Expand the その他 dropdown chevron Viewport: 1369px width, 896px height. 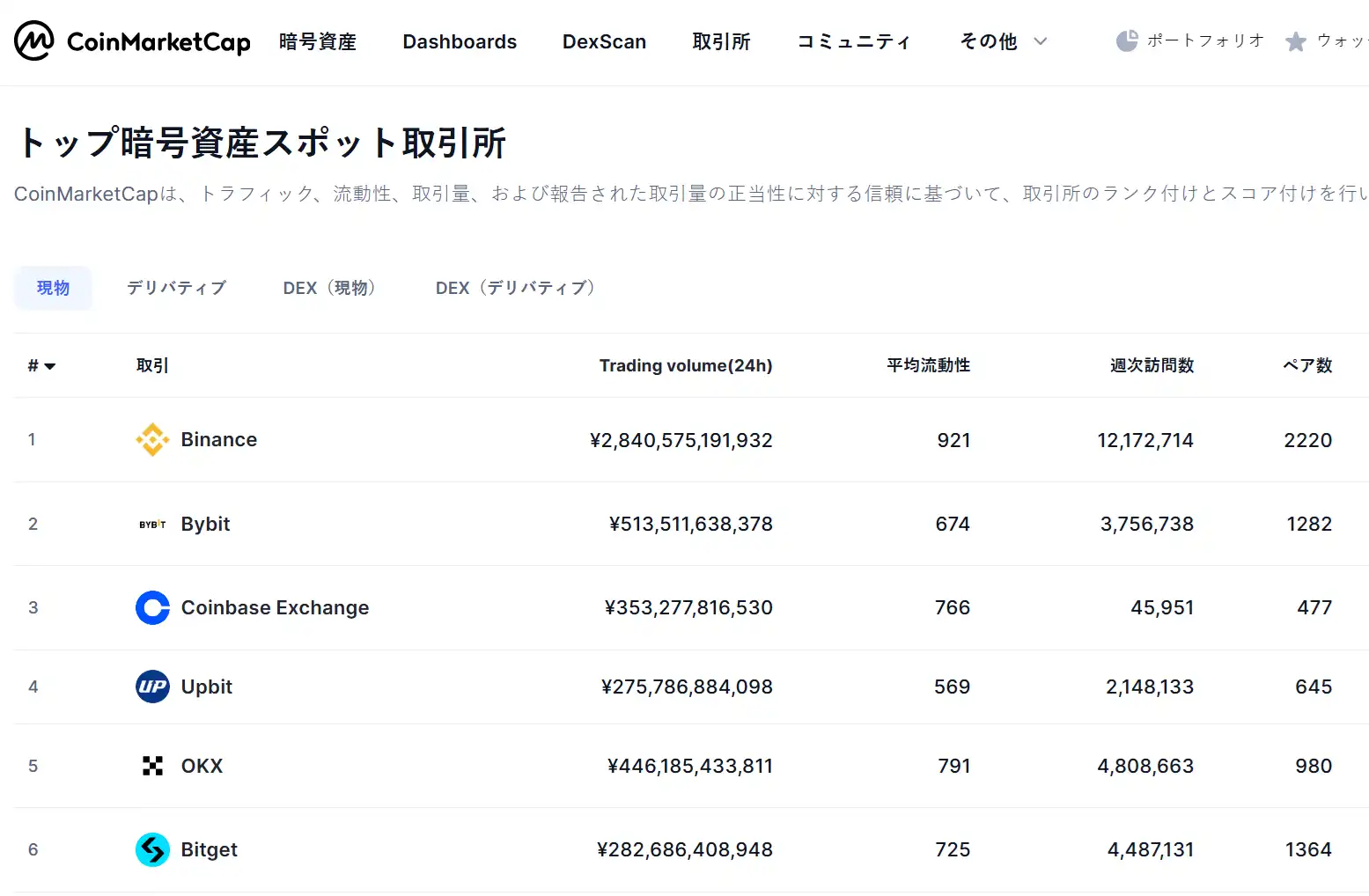(x=1040, y=41)
